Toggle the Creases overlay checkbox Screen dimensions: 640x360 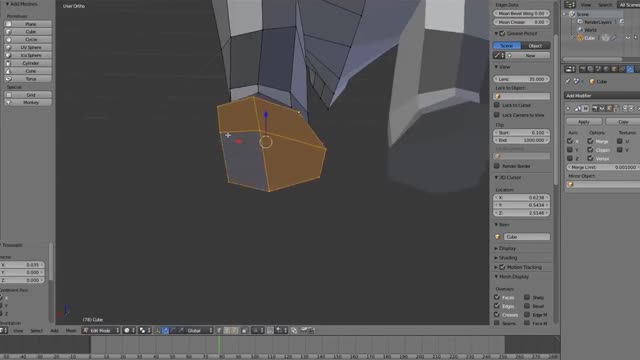click(497, 315)
